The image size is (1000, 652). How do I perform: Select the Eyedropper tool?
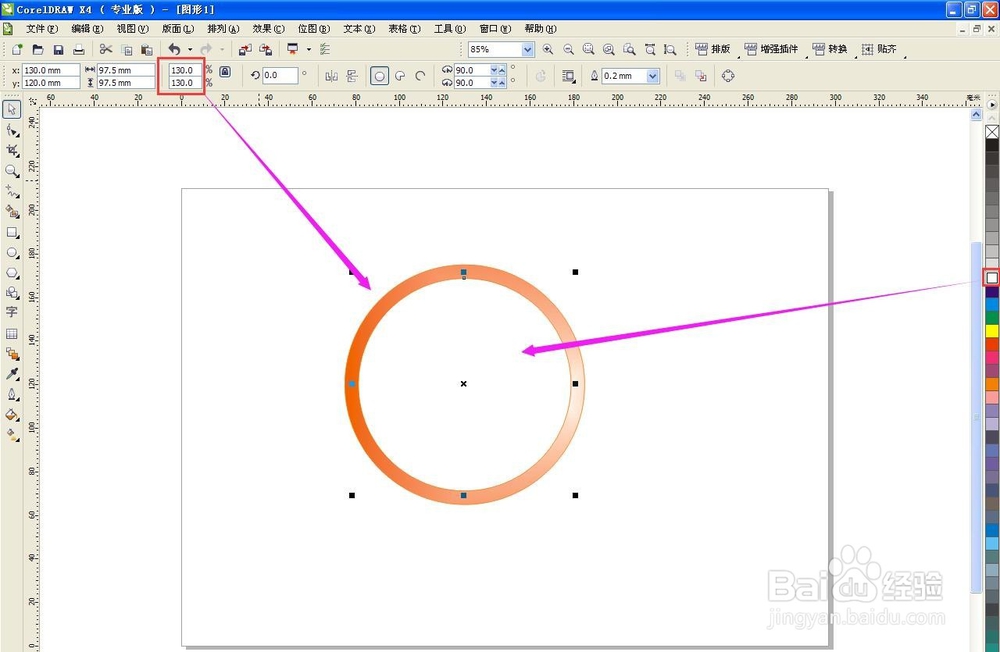(12, 374)
